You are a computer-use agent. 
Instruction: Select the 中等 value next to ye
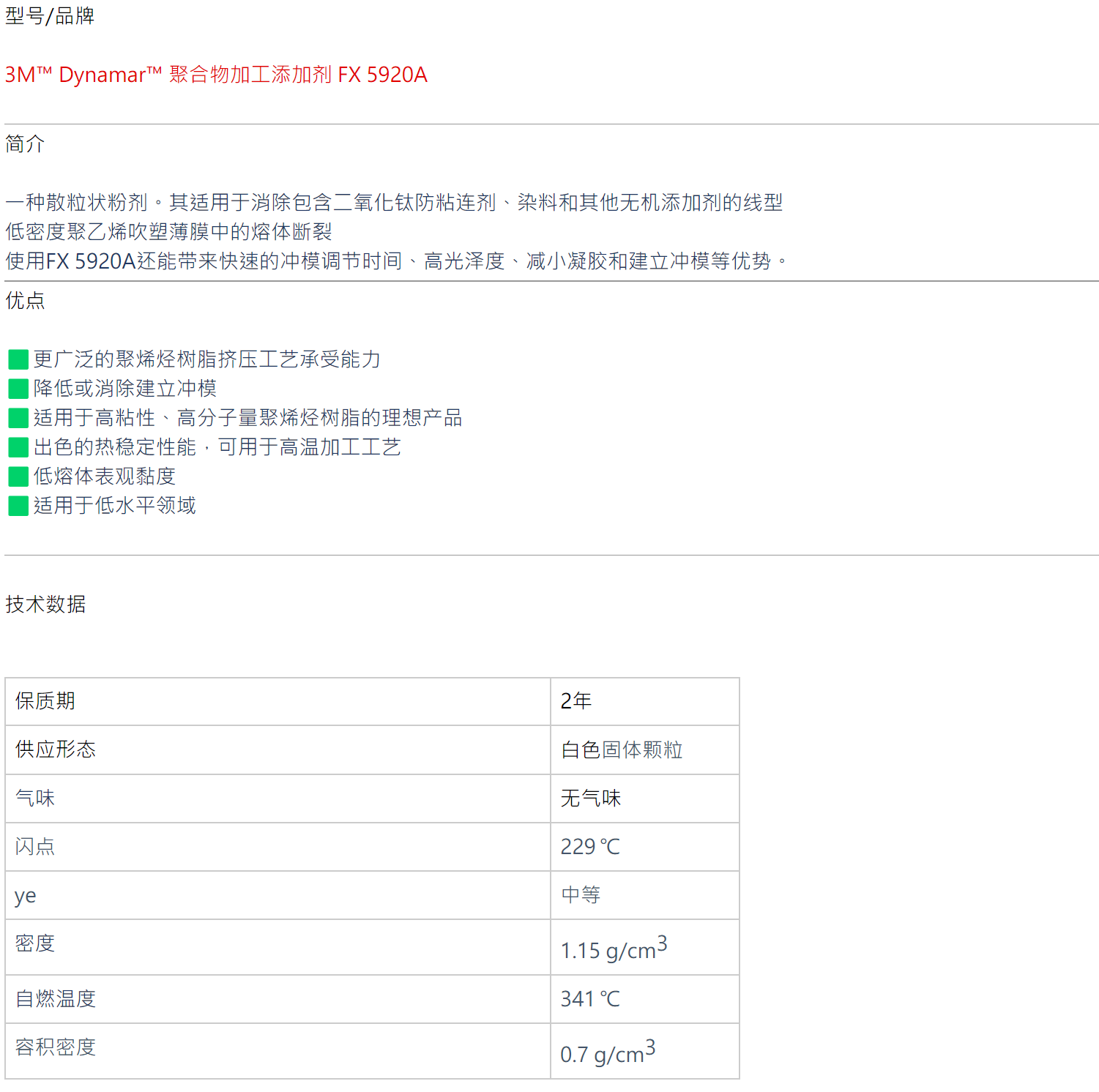coord(581,894)
